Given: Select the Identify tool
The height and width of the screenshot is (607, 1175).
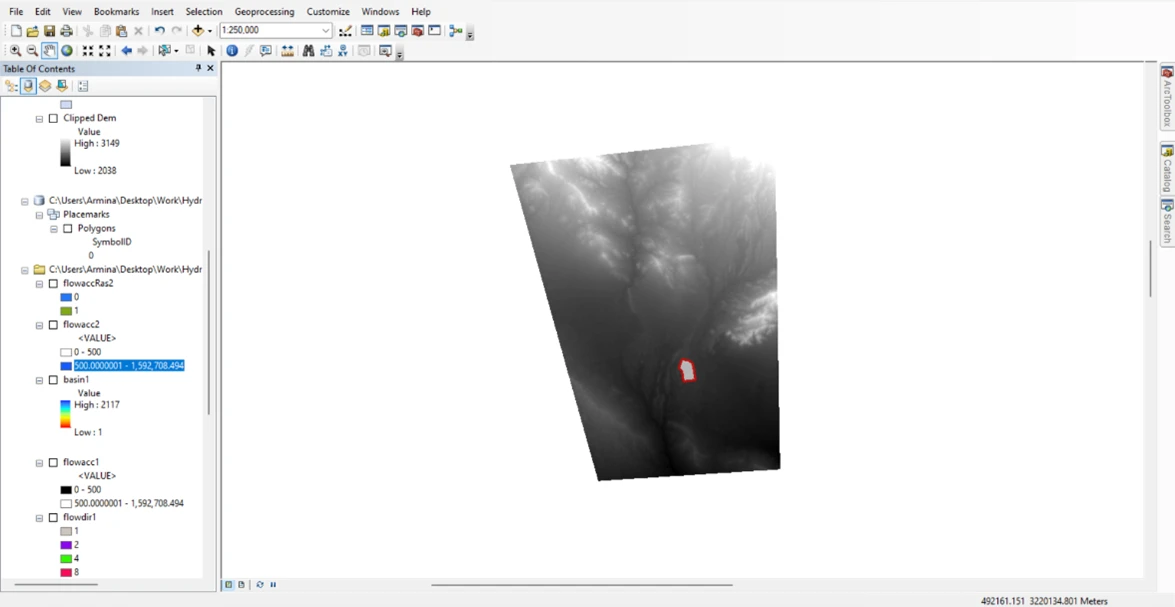Looking at the screenshot, I should [x=232, y=50].
